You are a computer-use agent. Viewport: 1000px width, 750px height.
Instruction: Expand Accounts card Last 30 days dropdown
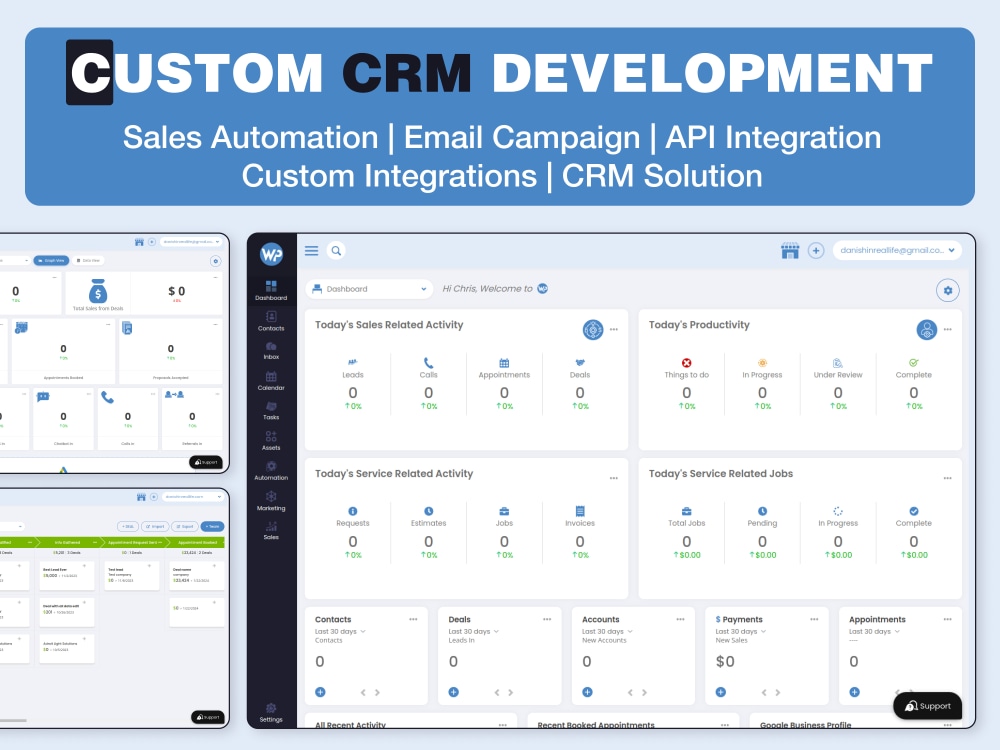(x=607, y=631)
